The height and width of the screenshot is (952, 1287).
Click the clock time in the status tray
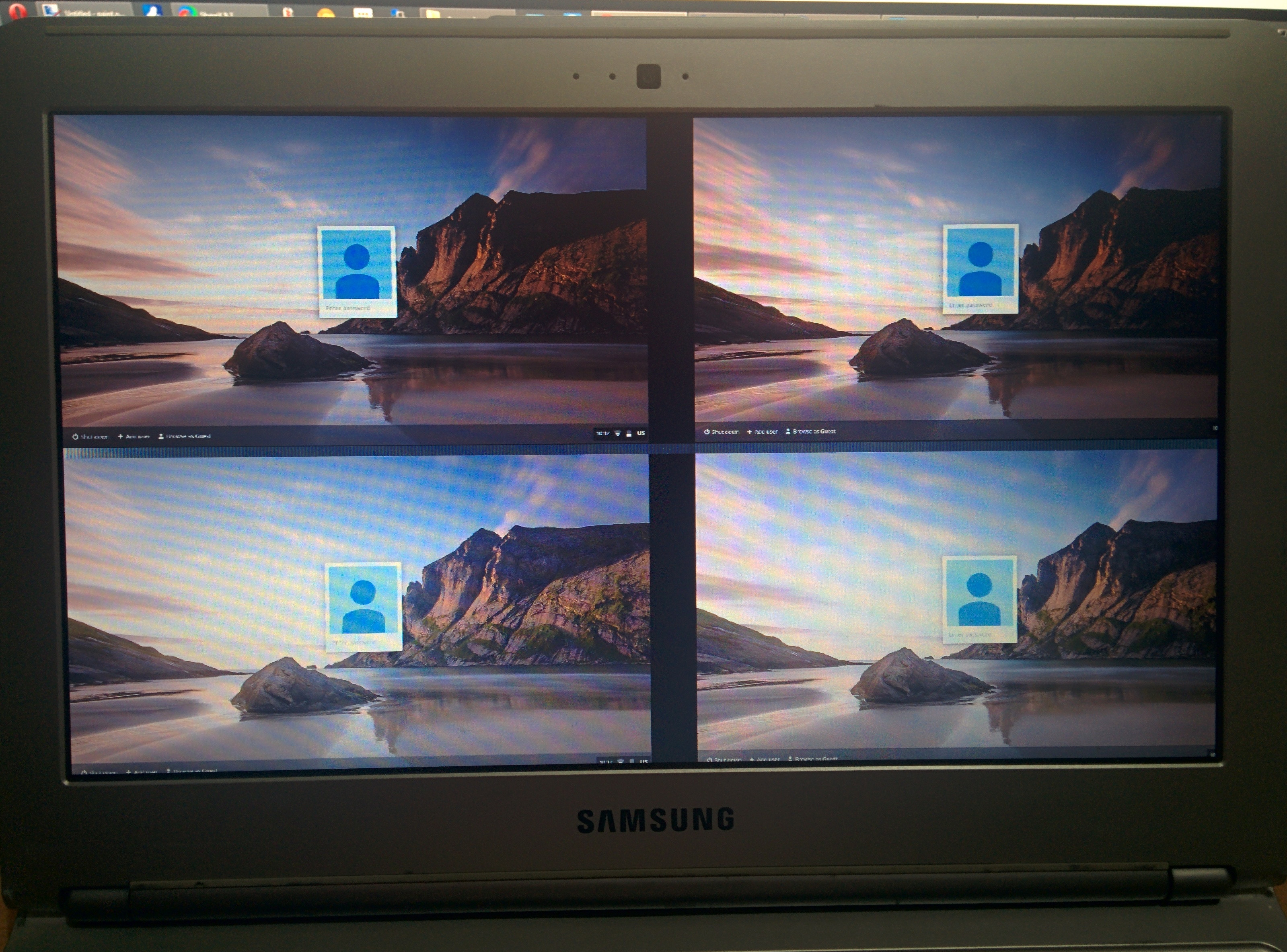pyautogui.click(x=602, y=433)
